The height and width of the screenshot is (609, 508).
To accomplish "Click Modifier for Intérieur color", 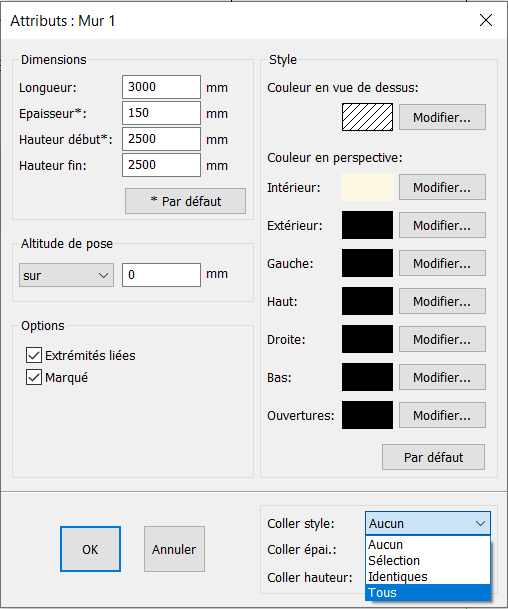I will [442, 187].
